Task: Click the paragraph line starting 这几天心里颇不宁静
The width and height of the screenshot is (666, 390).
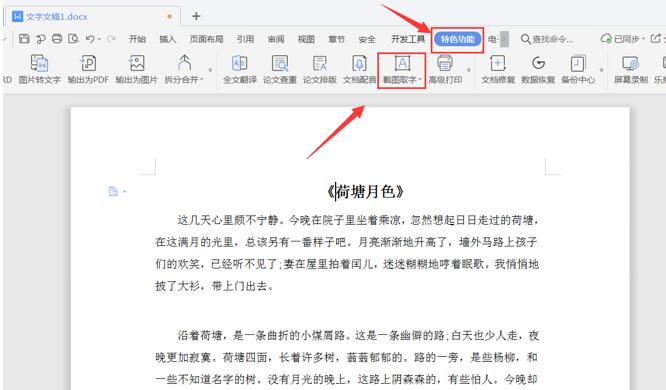Action: (x=358, y=220)
